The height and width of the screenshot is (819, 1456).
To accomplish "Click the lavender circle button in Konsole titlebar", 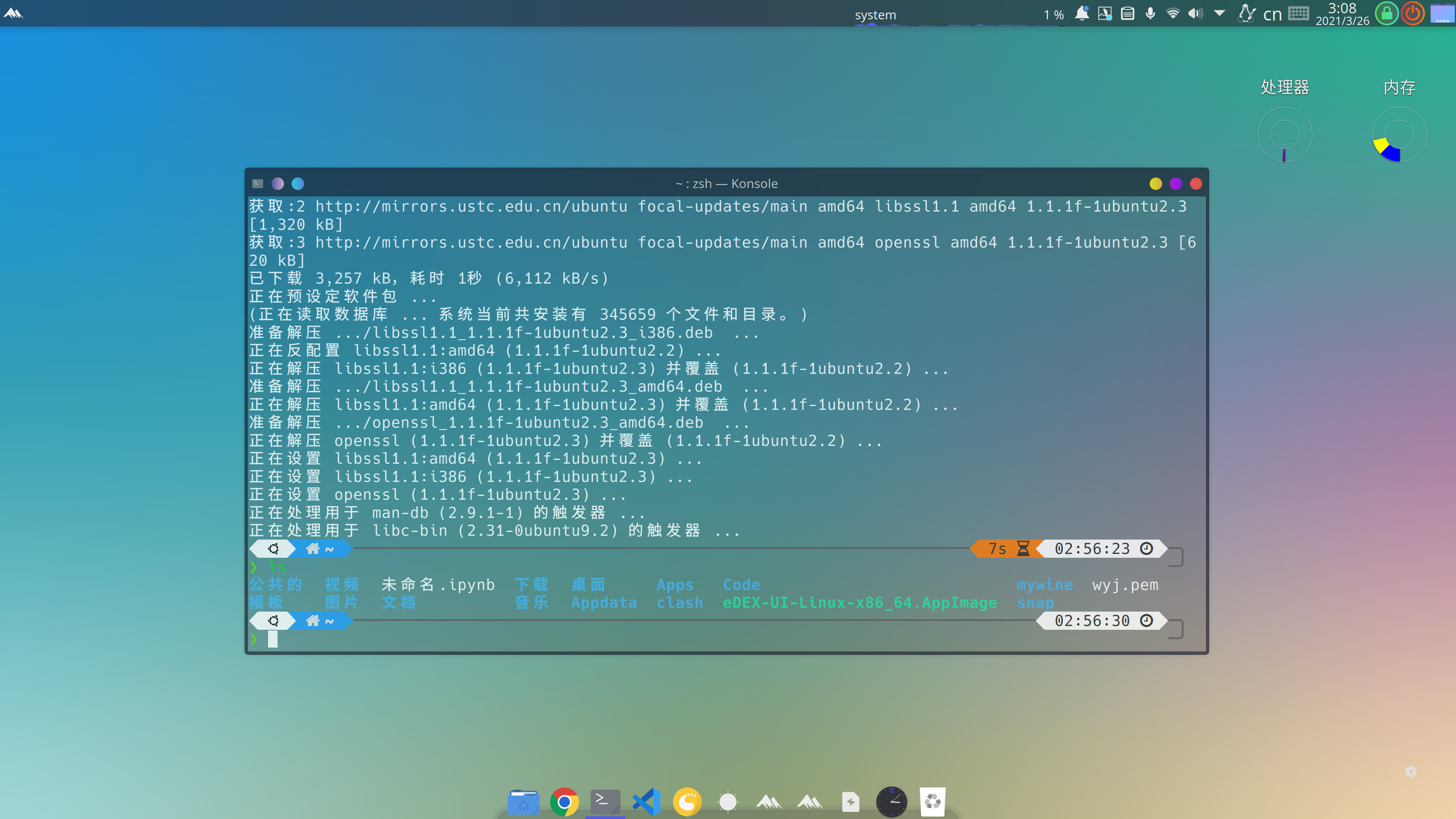I will (x=278, y=184).
